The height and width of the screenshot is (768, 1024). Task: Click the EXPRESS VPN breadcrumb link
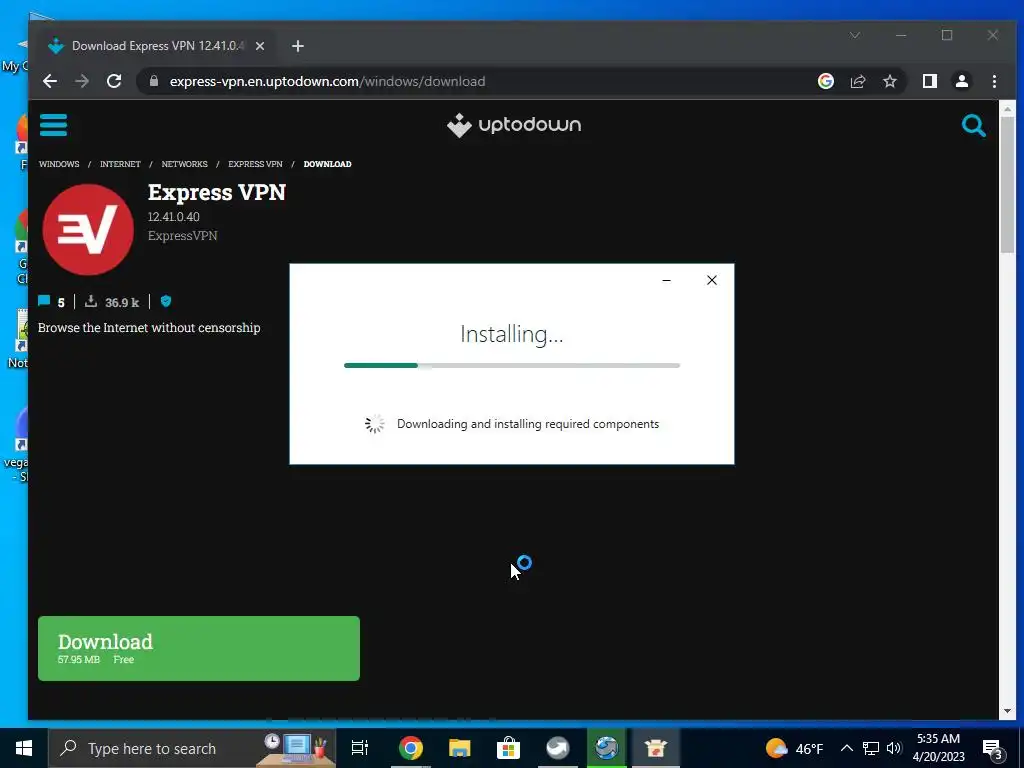[x=255, y=164]
